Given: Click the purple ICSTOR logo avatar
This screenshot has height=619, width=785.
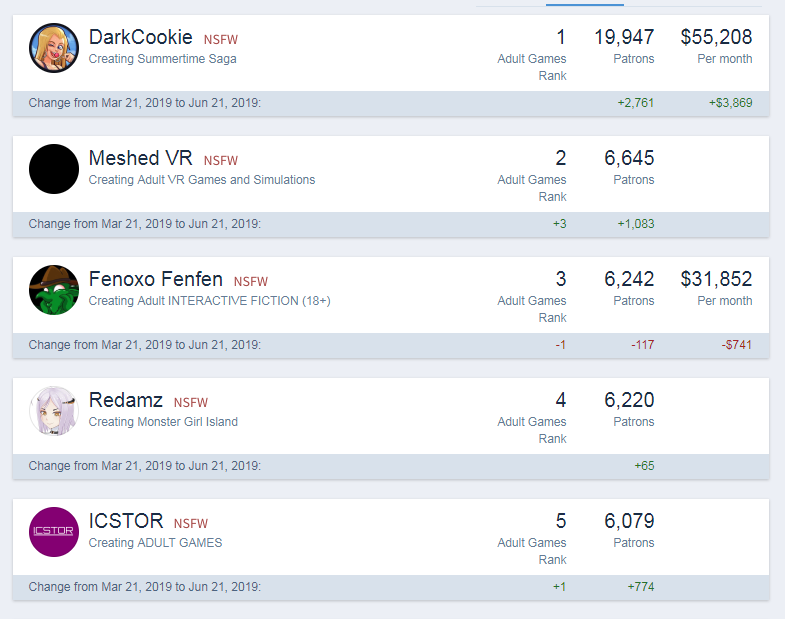Looking at the screenshot, I should (x=54, y=532).
